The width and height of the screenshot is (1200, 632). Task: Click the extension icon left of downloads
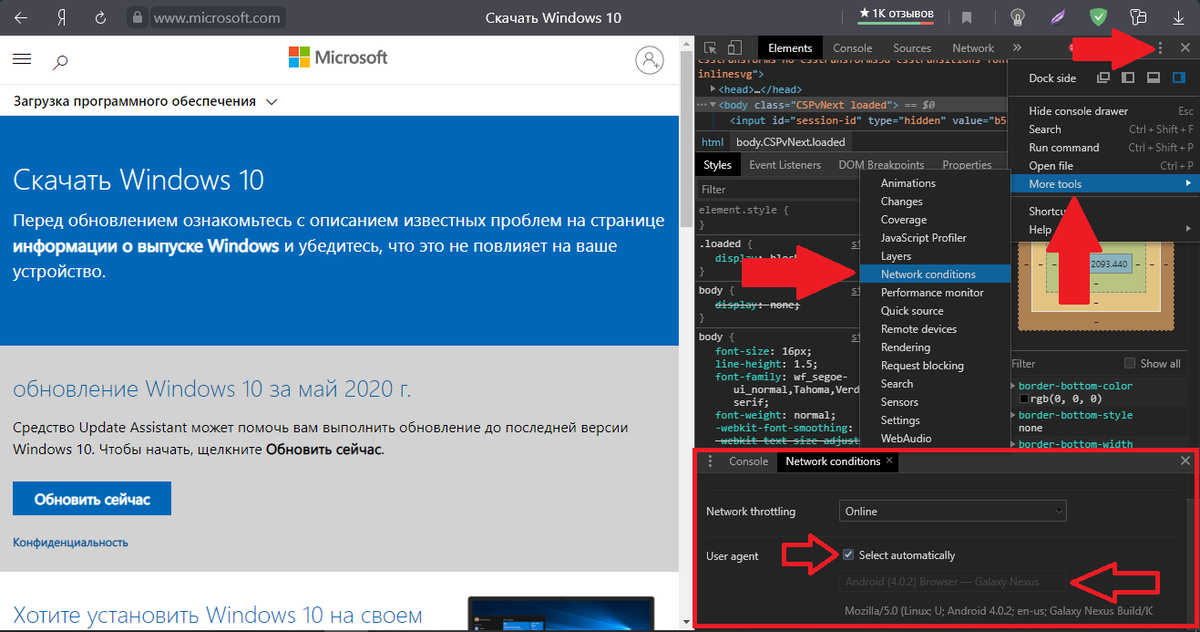pyautogui.click(x=1139, y=17)
